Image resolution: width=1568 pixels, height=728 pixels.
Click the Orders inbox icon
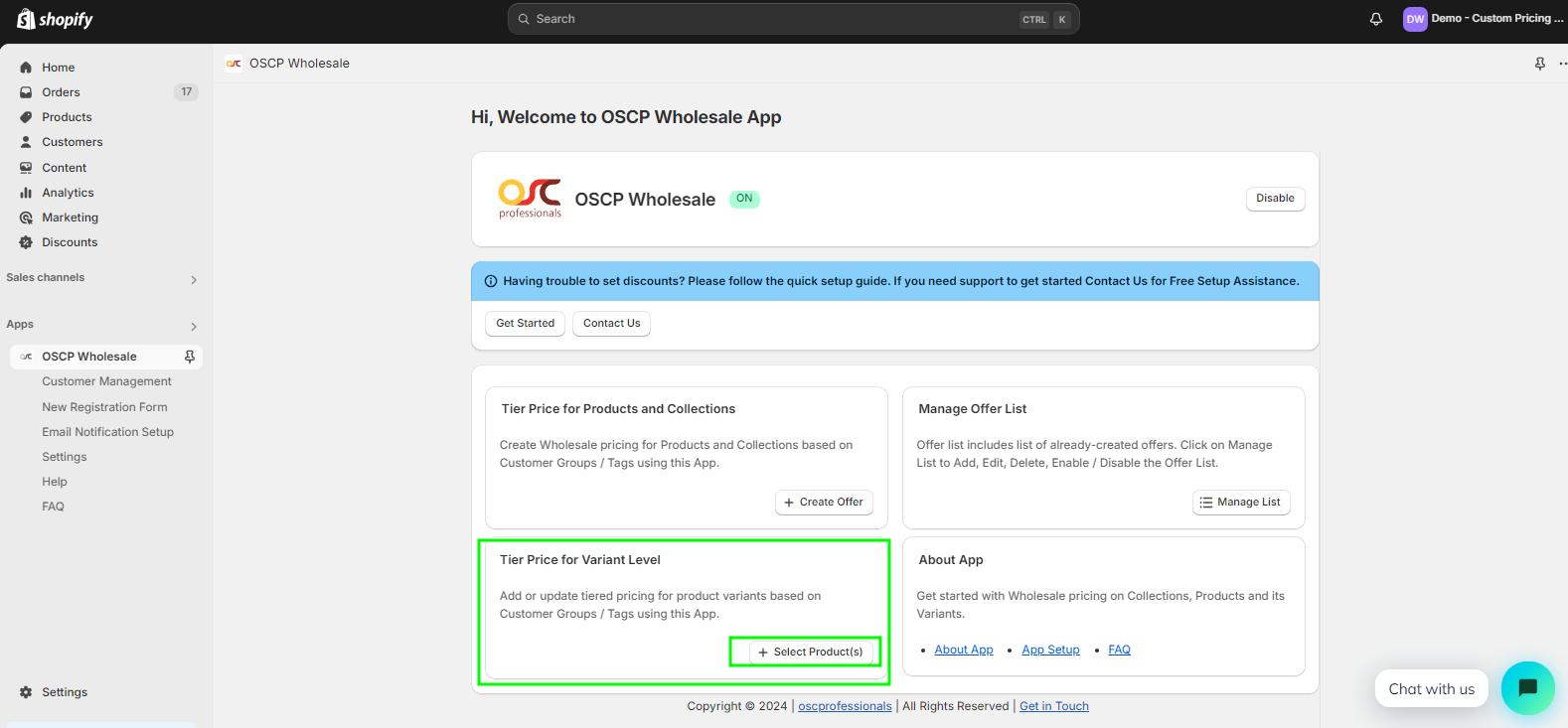(x=26, y=92)
